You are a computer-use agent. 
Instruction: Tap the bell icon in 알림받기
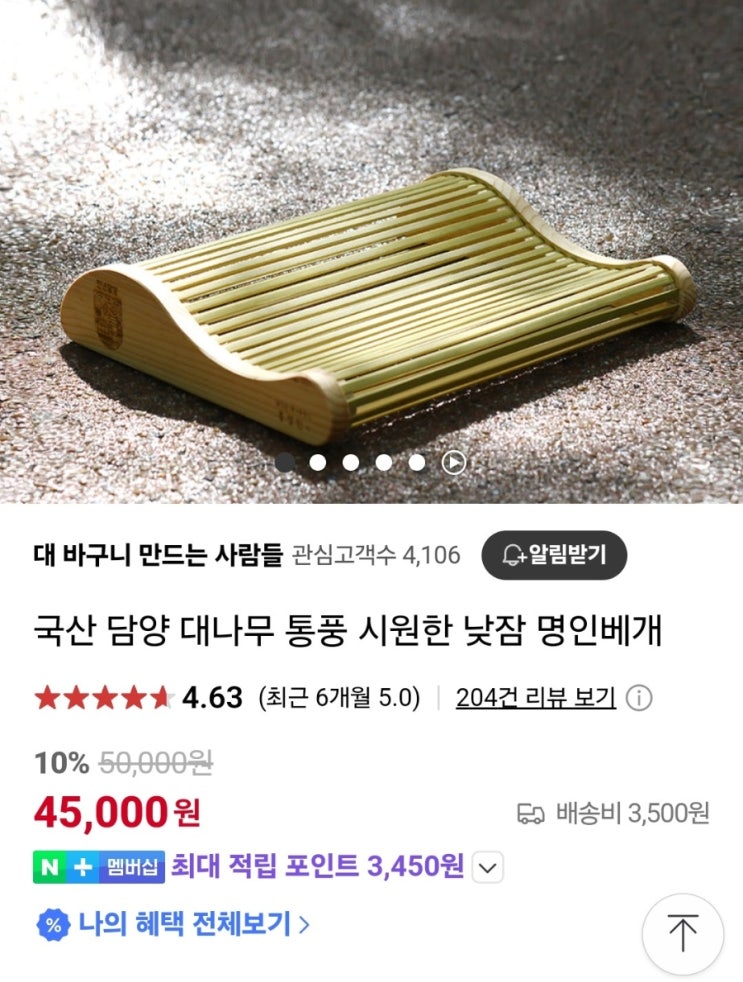click(514, 556)
